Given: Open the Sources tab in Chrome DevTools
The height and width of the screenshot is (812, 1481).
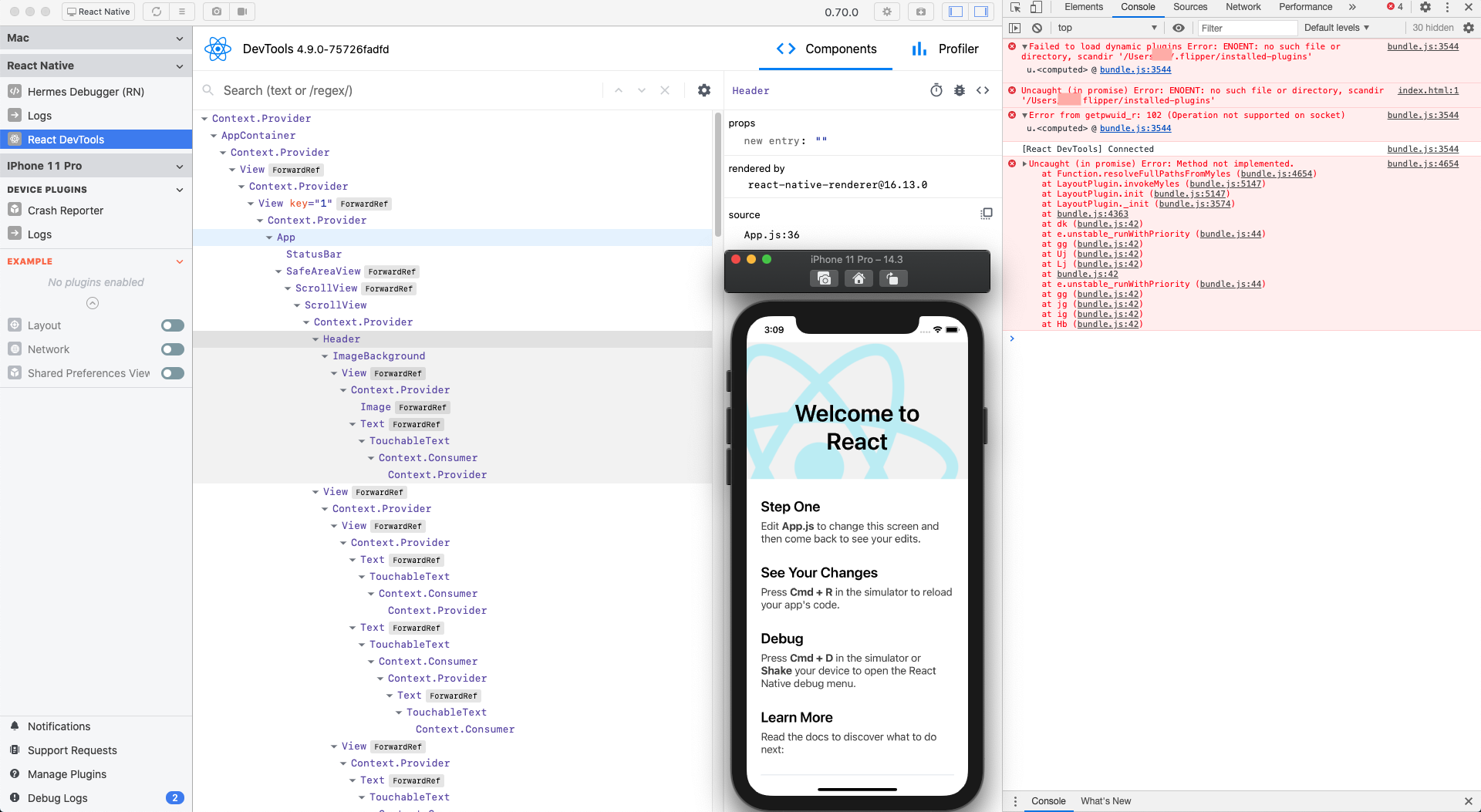Looking at the screenshot, I should (x=1190, y=7).
